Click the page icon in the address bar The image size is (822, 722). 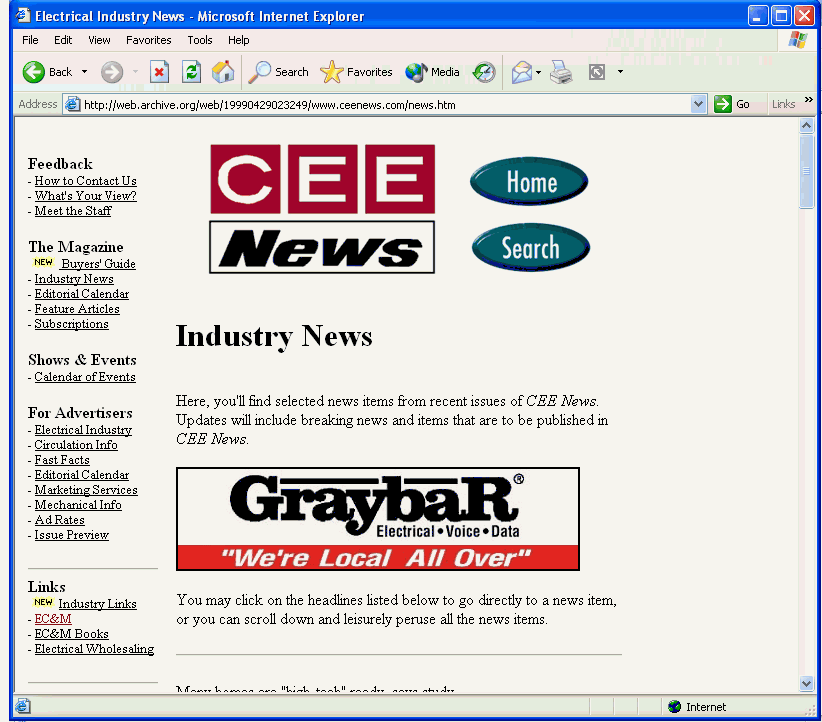coord(72,104)
